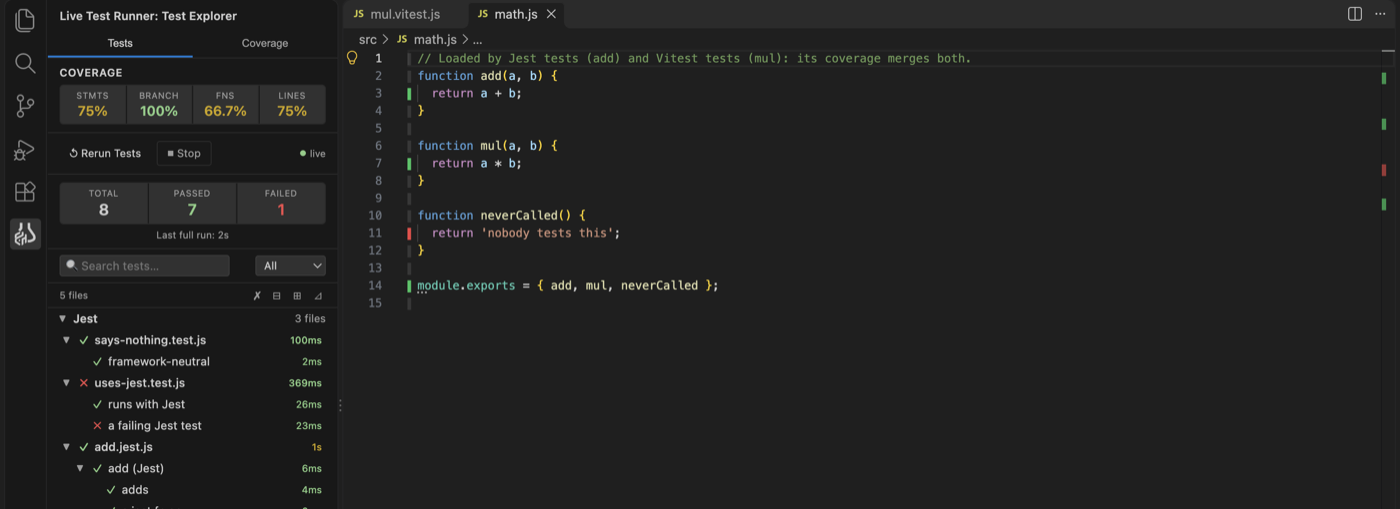Collapse the uses-jest.test.js file node
The width and height of the screenshot is (1400, 509).
(67, 383)
